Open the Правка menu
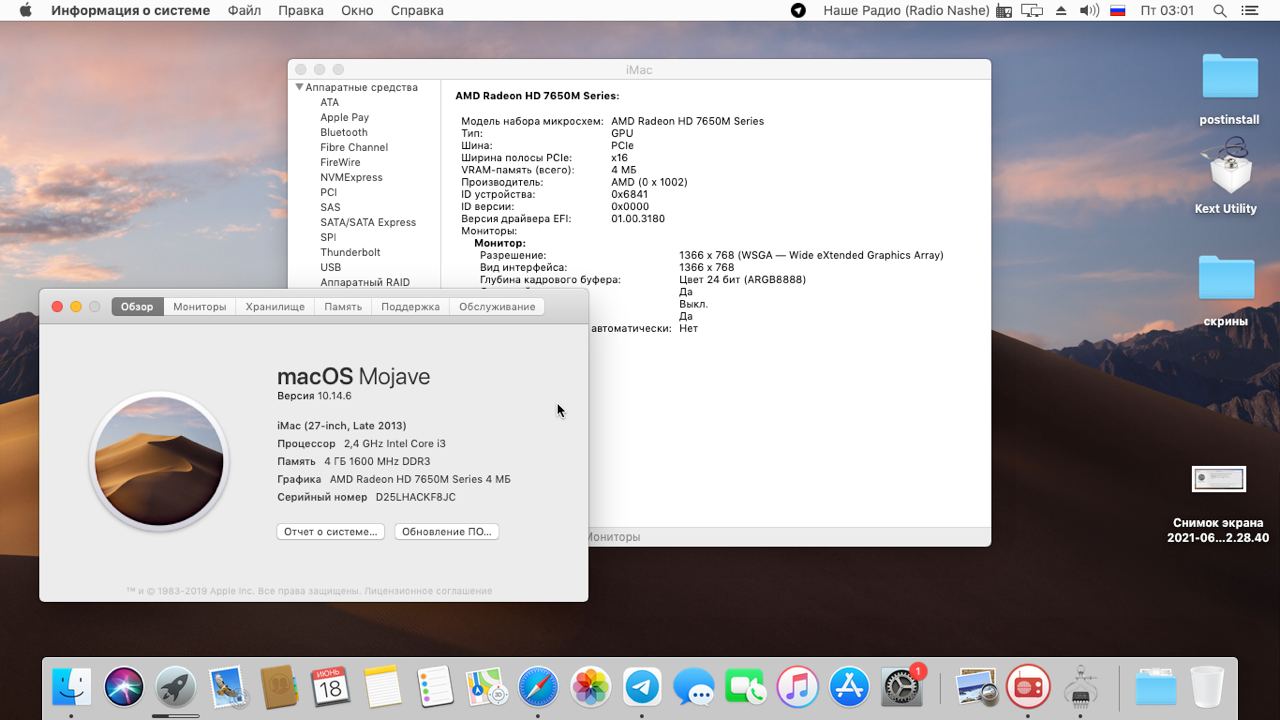Screen dimensions: 1280x720 click(301, 10)
